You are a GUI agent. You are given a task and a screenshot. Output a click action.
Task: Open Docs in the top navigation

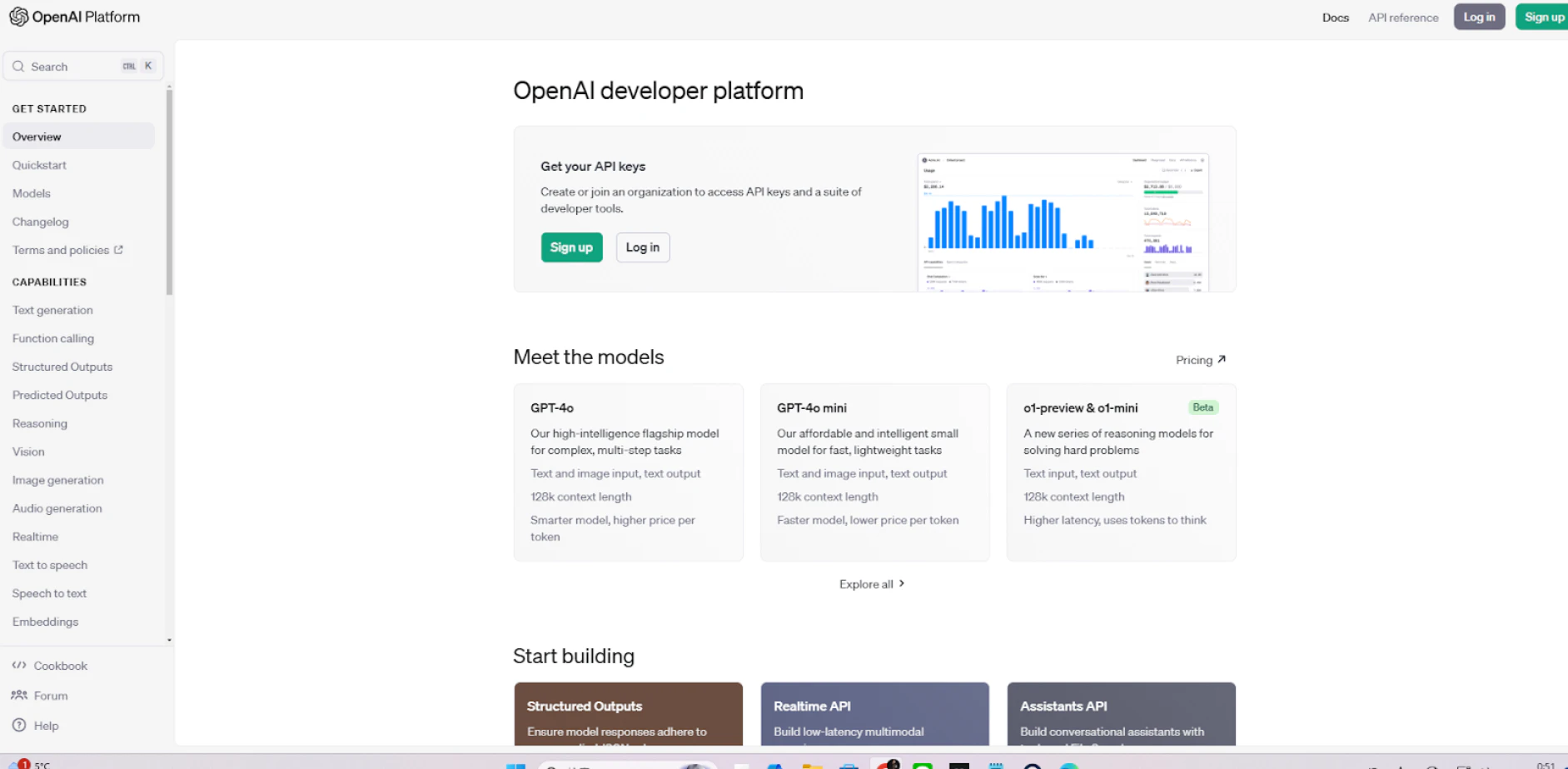(x=1336, y=17)
